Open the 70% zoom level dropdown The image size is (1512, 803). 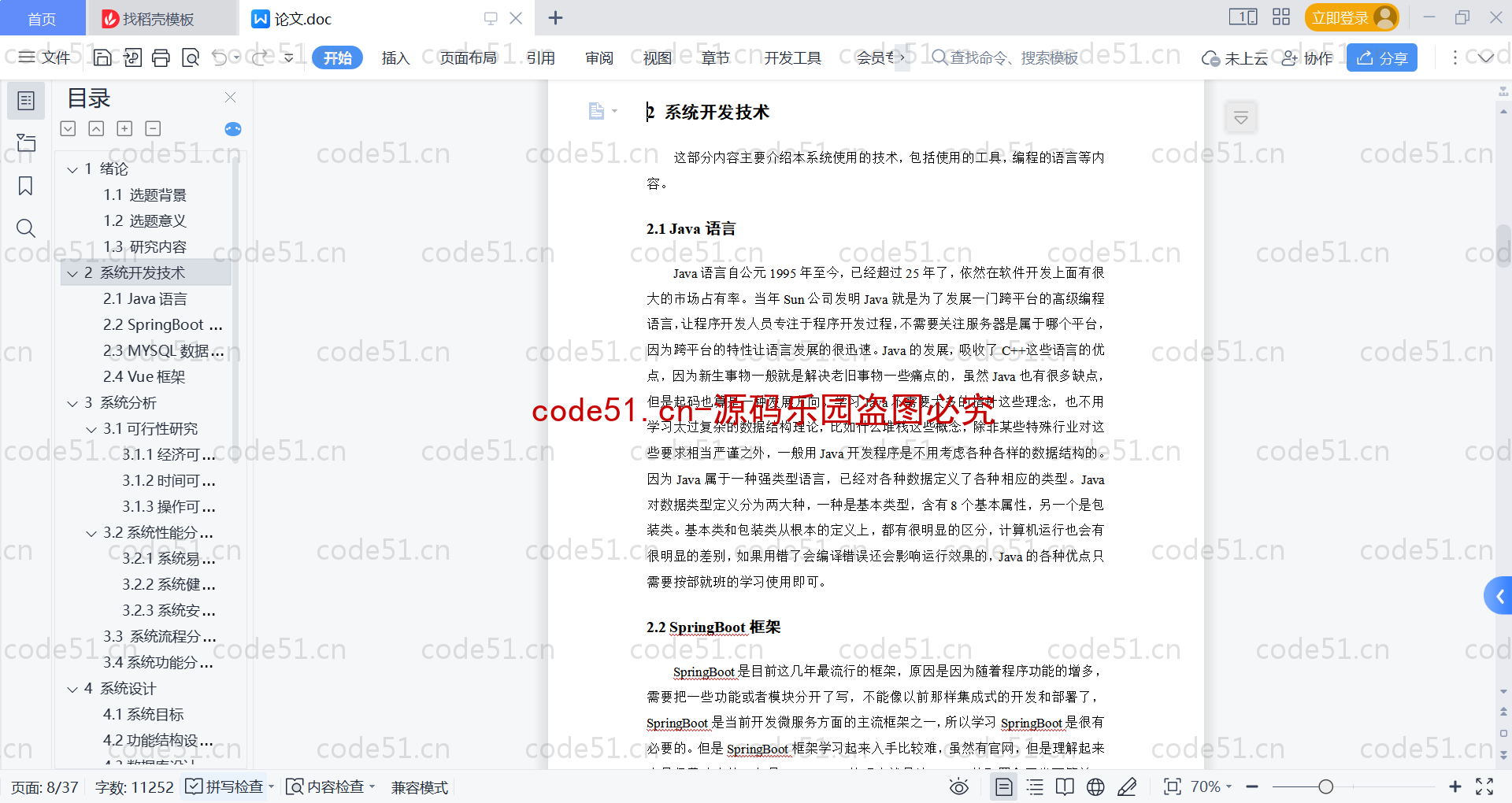[1211, 786]
